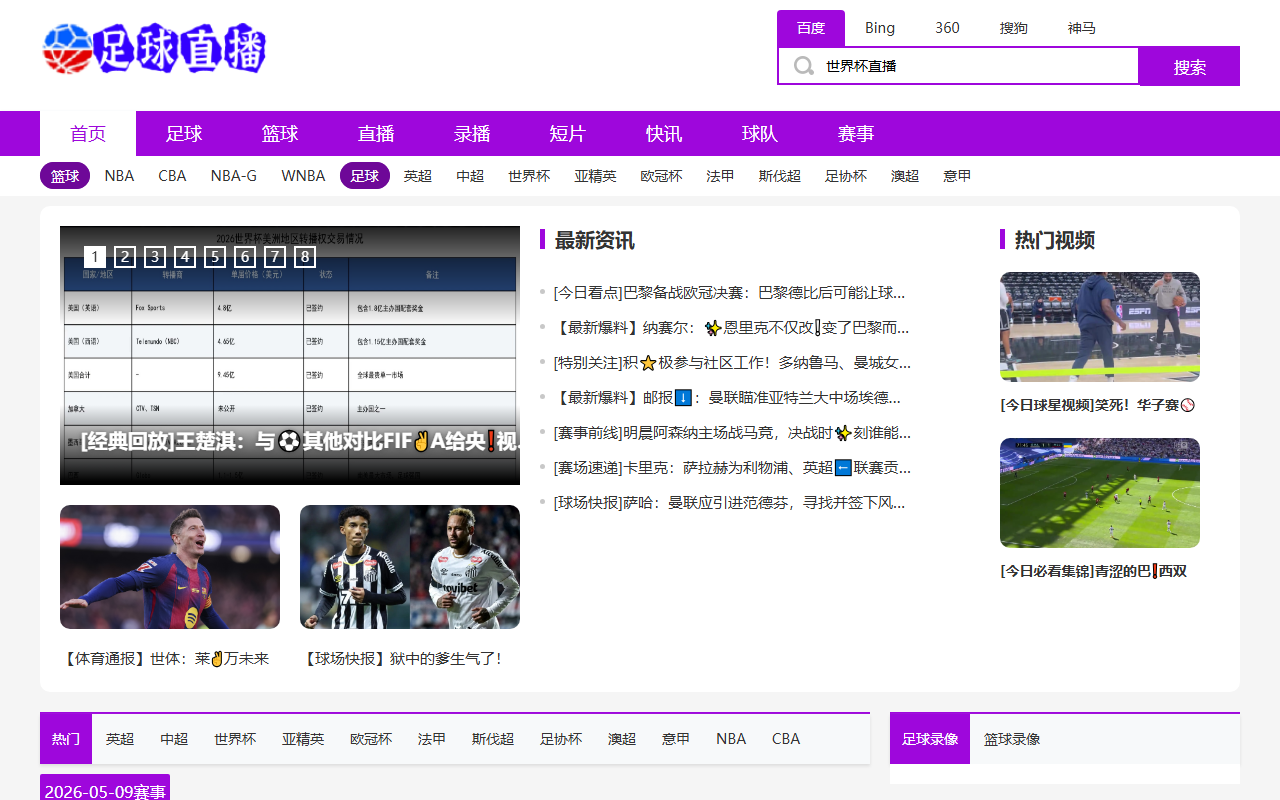Screen dimensions: 1280x800
Task: Click CBA in the sub-navigation bar
Action: click(172, 176)
